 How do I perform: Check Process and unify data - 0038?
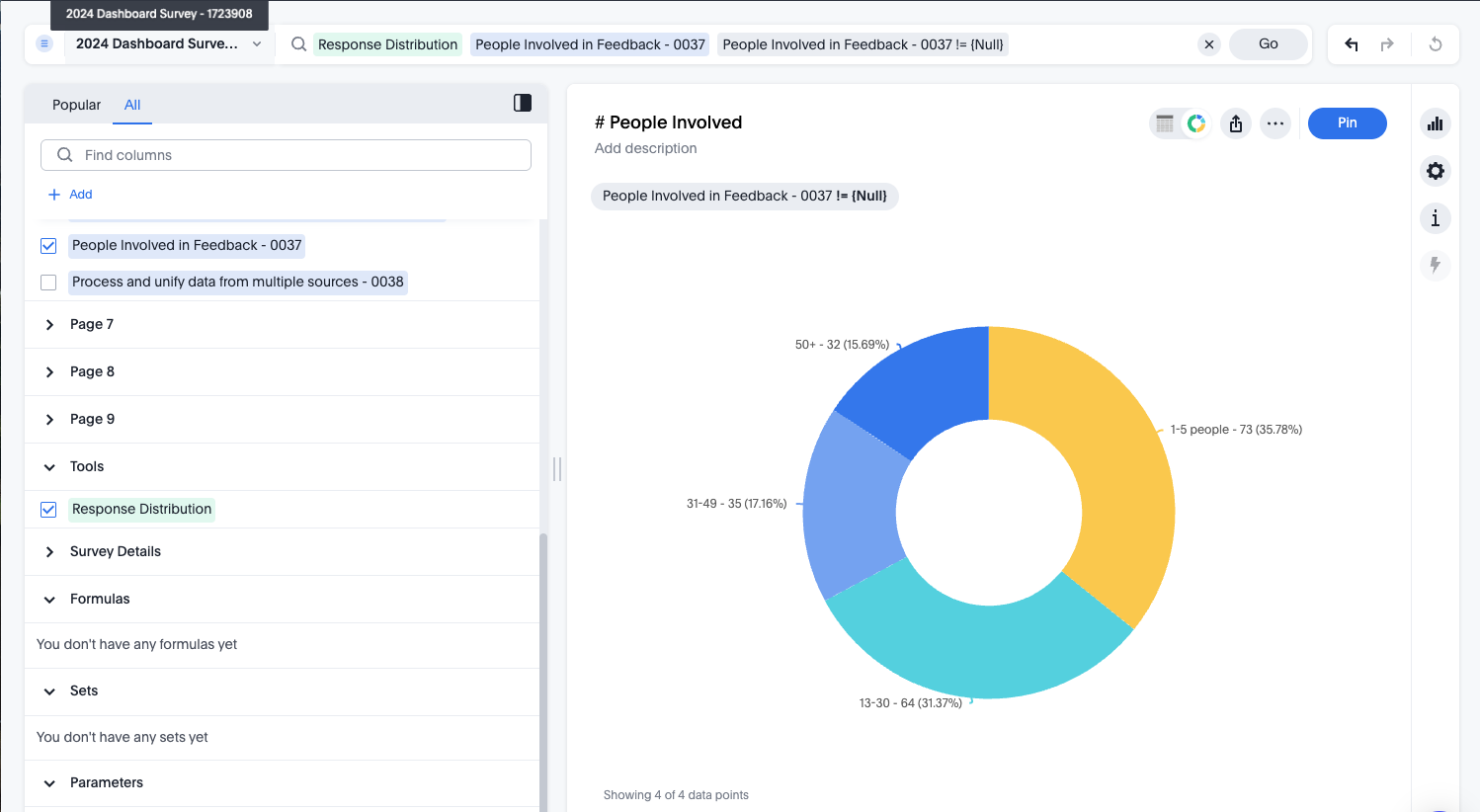48,283
